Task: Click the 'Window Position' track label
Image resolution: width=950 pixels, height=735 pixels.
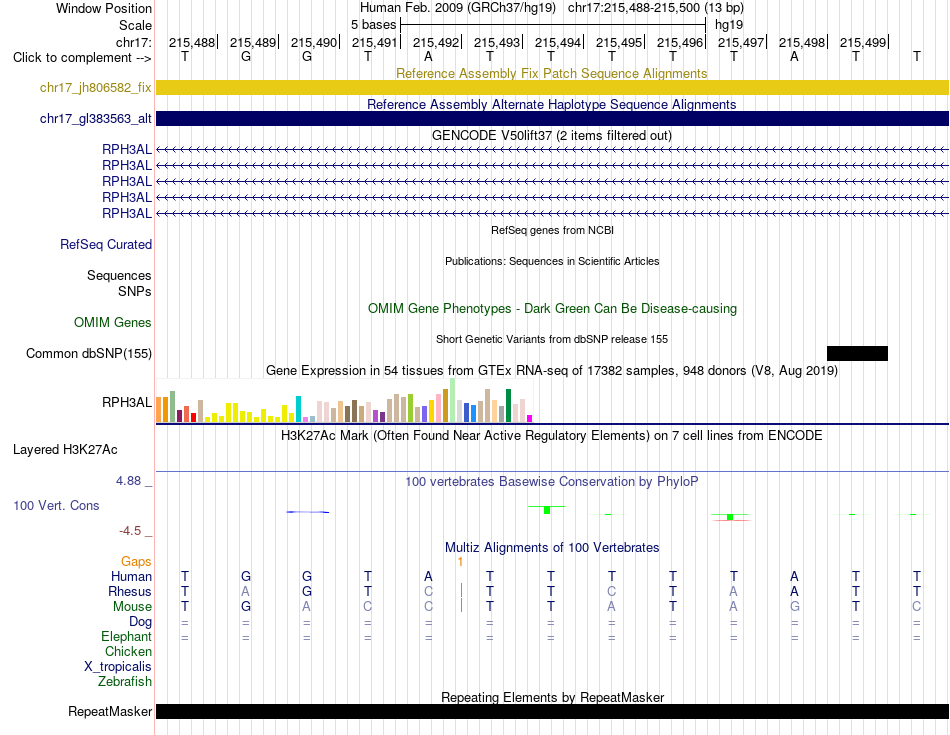Action: [104, 8]
